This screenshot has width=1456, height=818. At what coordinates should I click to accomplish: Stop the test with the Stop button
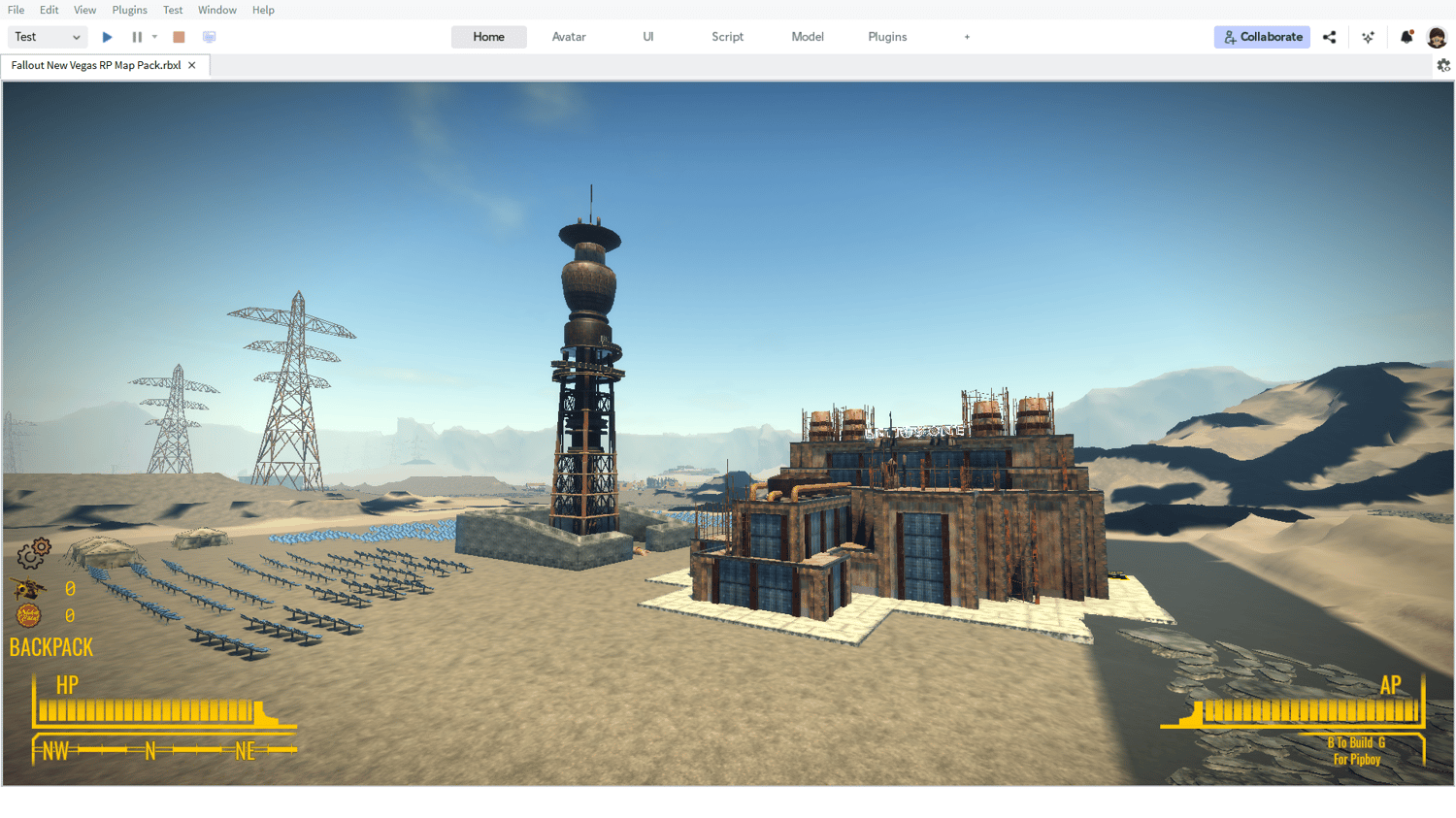(179, 37)
